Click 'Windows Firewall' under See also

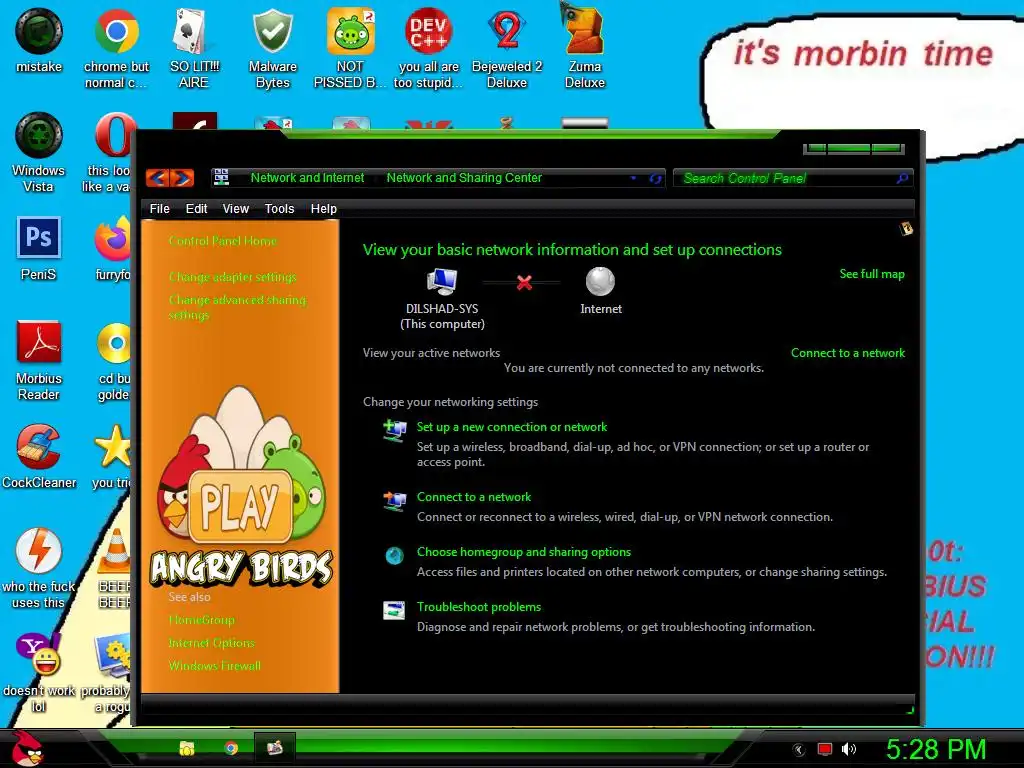[214, 665]
